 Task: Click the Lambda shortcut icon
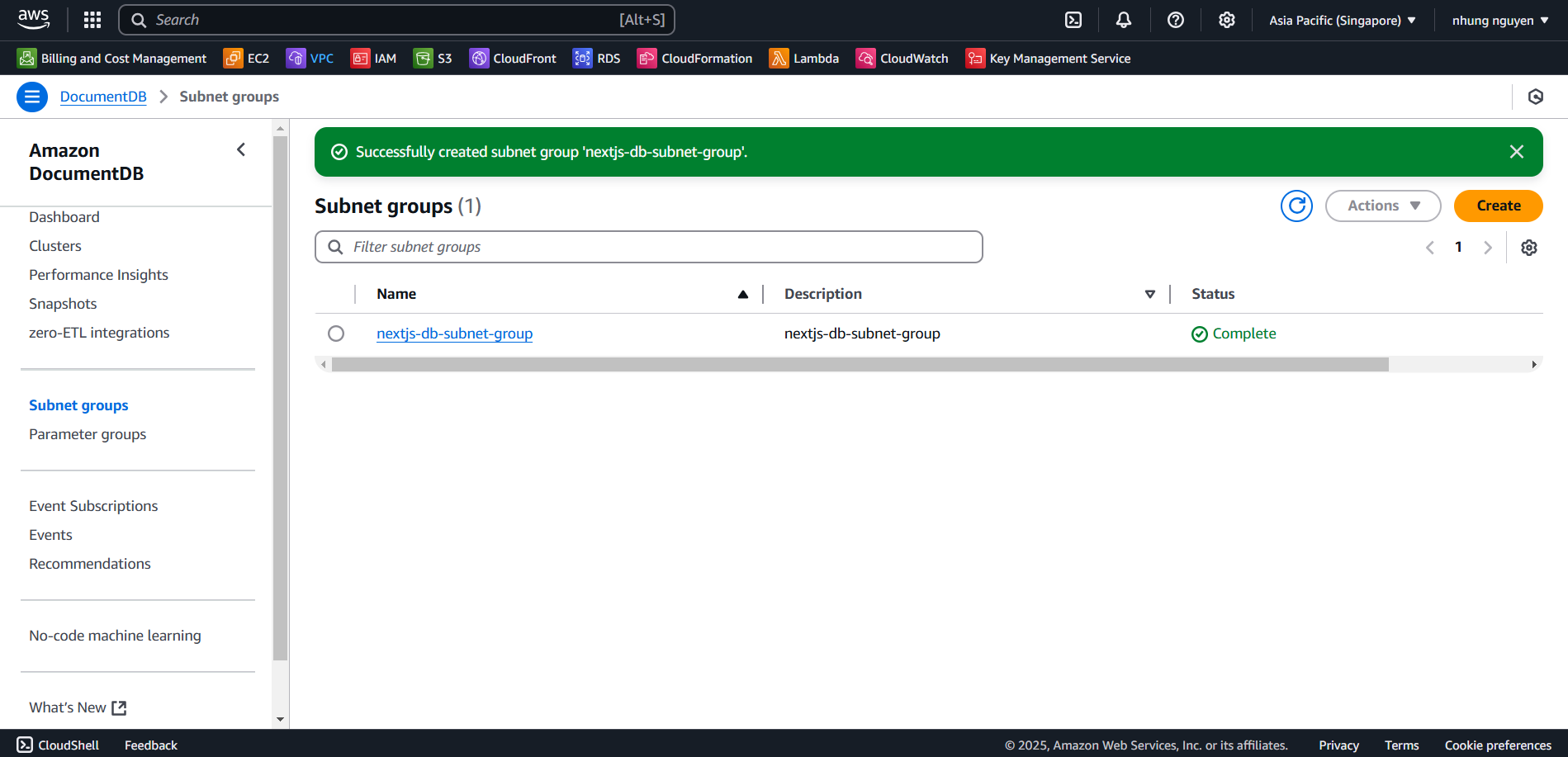tap(779, 58)
